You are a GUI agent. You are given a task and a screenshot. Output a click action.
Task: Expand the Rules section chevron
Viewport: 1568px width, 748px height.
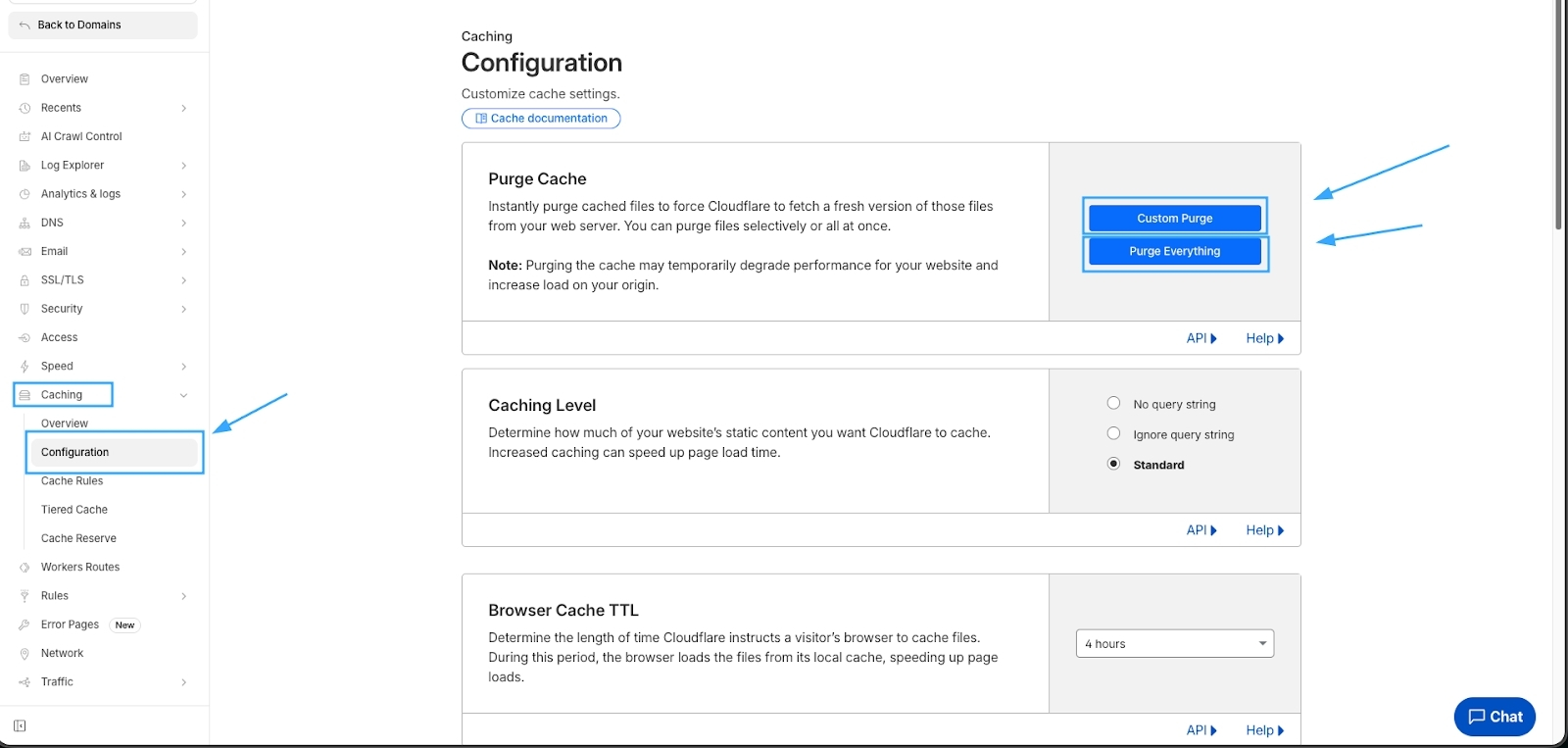(x=183, y=596)
